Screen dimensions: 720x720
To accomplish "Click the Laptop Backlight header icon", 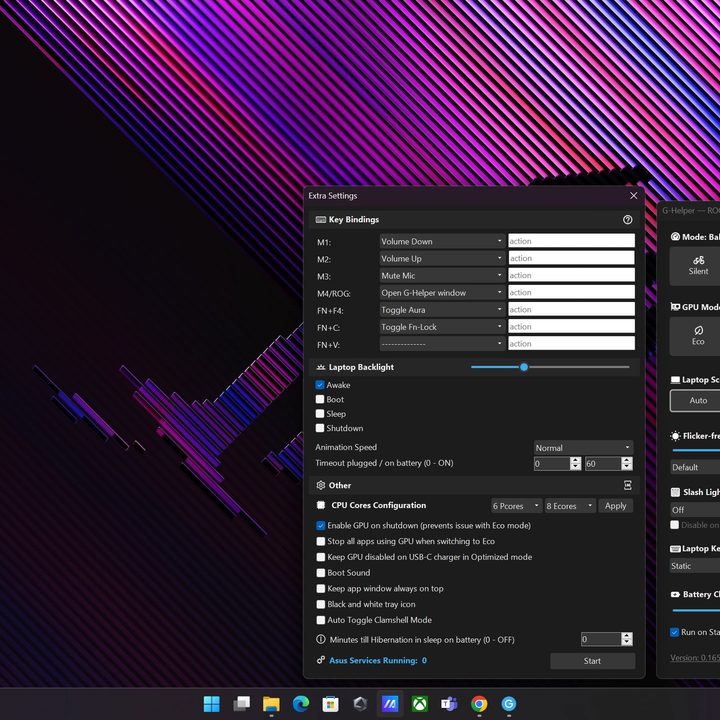I will pos(321,367).
